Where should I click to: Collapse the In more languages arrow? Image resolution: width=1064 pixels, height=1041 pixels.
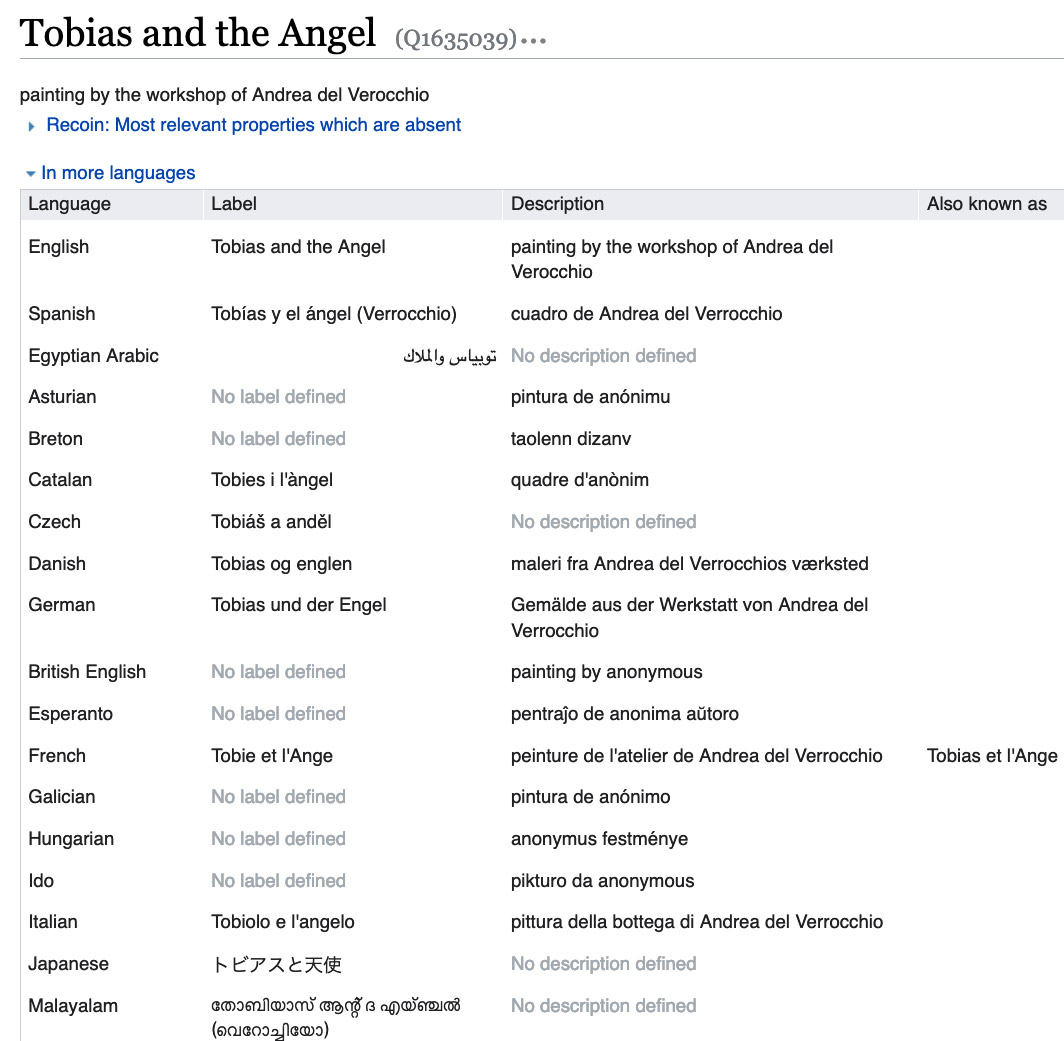31,174
